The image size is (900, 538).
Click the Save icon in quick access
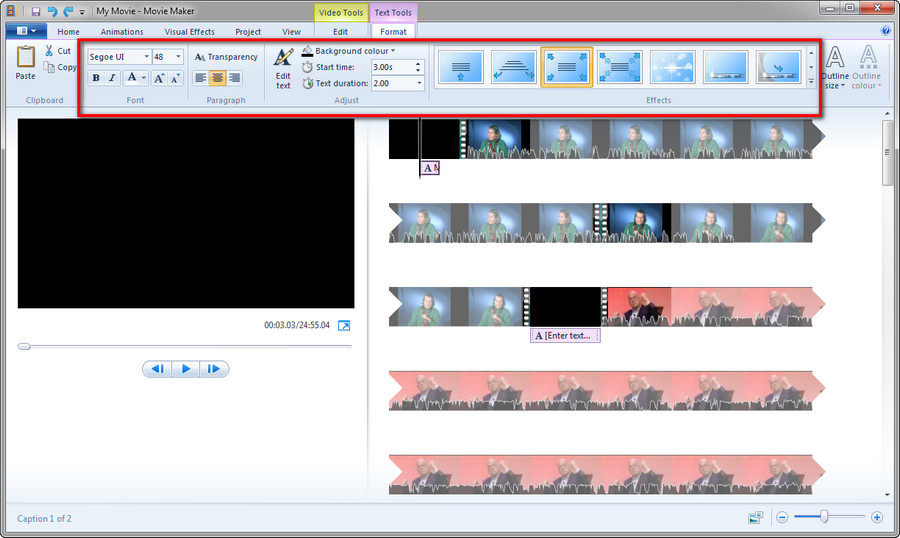tap(36, 11)
